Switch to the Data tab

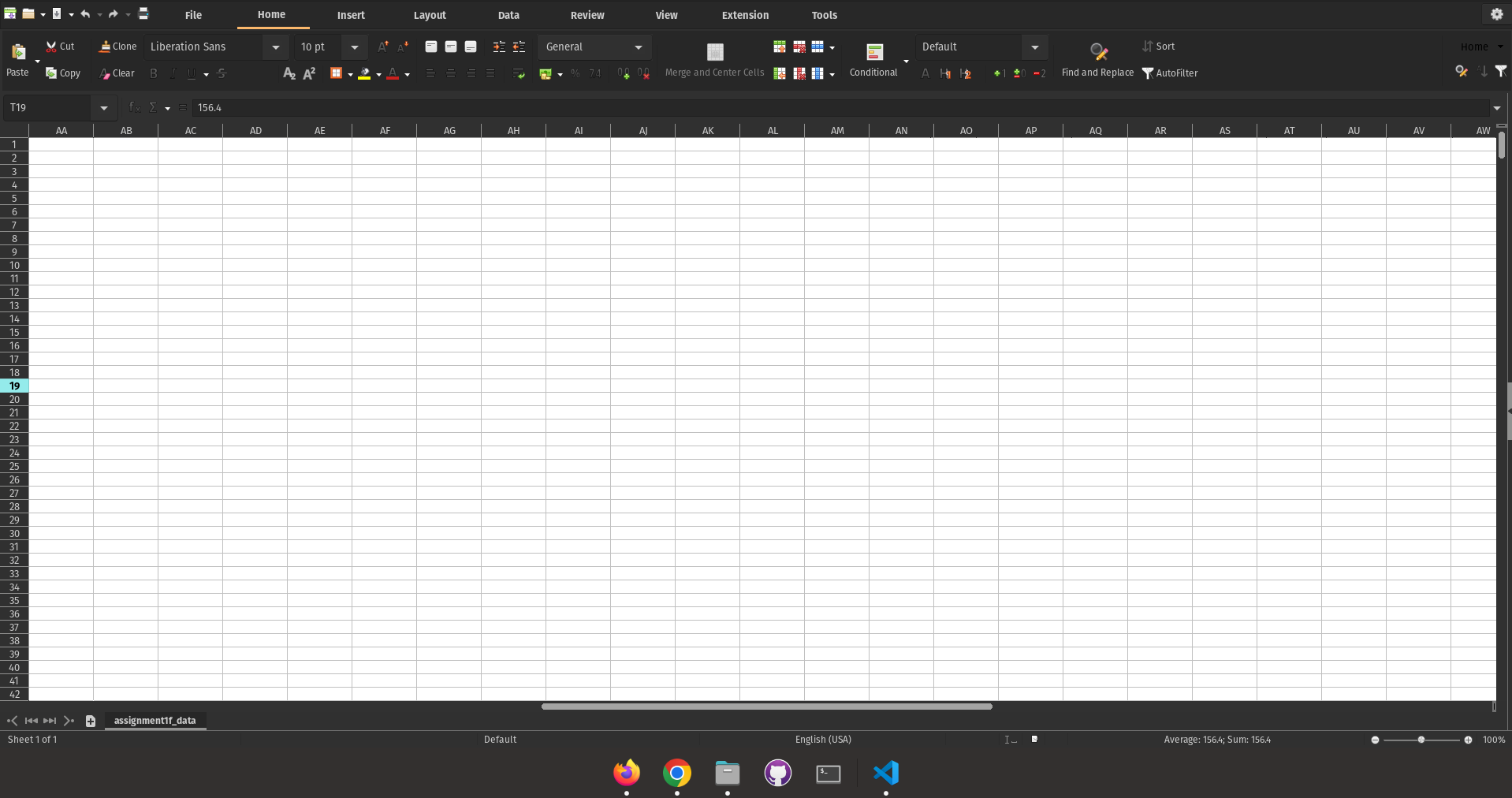pos(508,15)
